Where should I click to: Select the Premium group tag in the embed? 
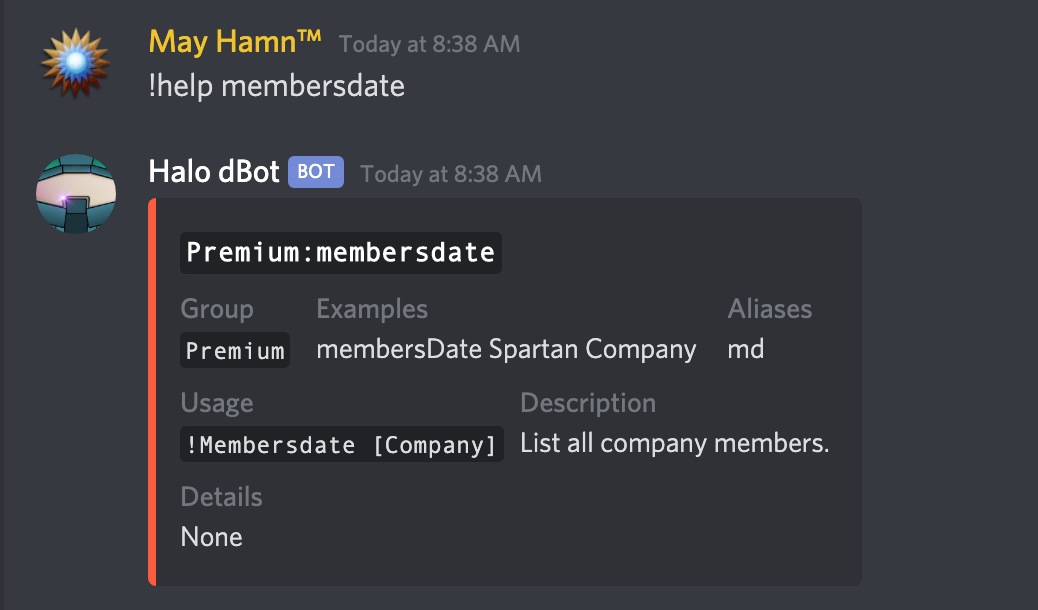click(234, 349)
